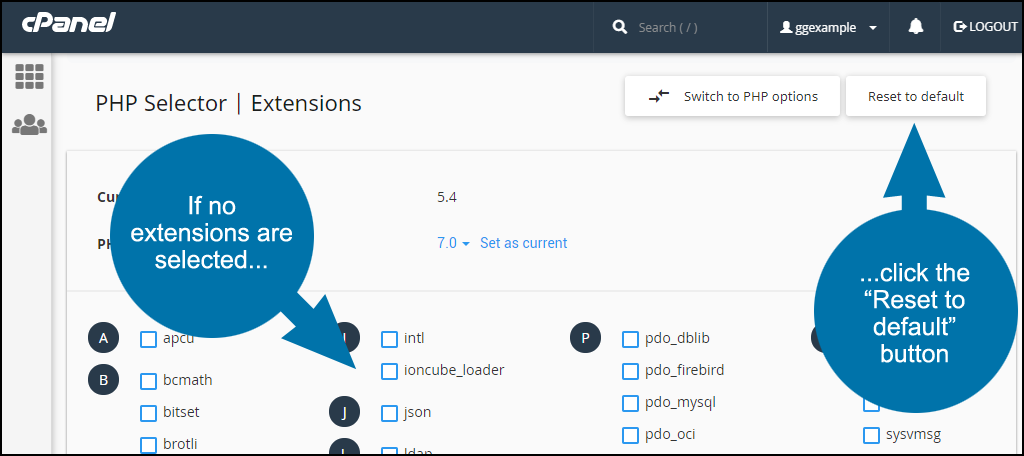Open the user manager sidebar icon
Screen dimensions: 1024x456
pyautogui.click(x=29, y=124)
